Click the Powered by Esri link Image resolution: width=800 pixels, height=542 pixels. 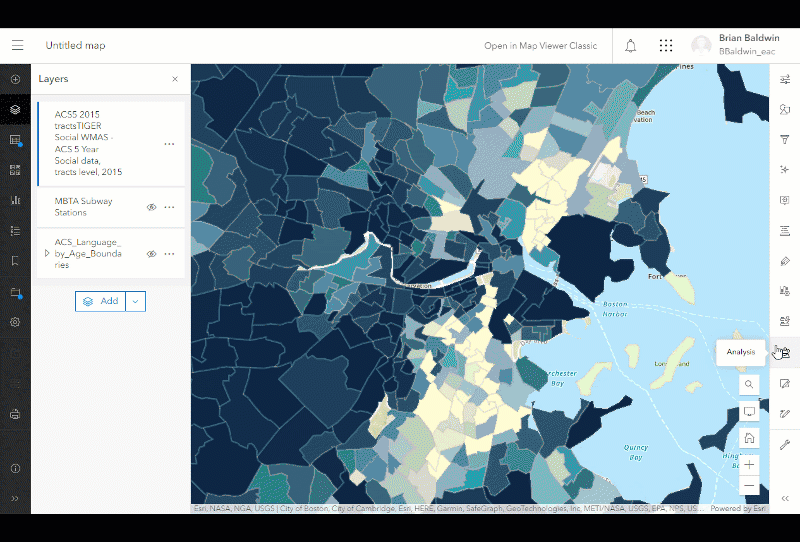pos(738,508)
